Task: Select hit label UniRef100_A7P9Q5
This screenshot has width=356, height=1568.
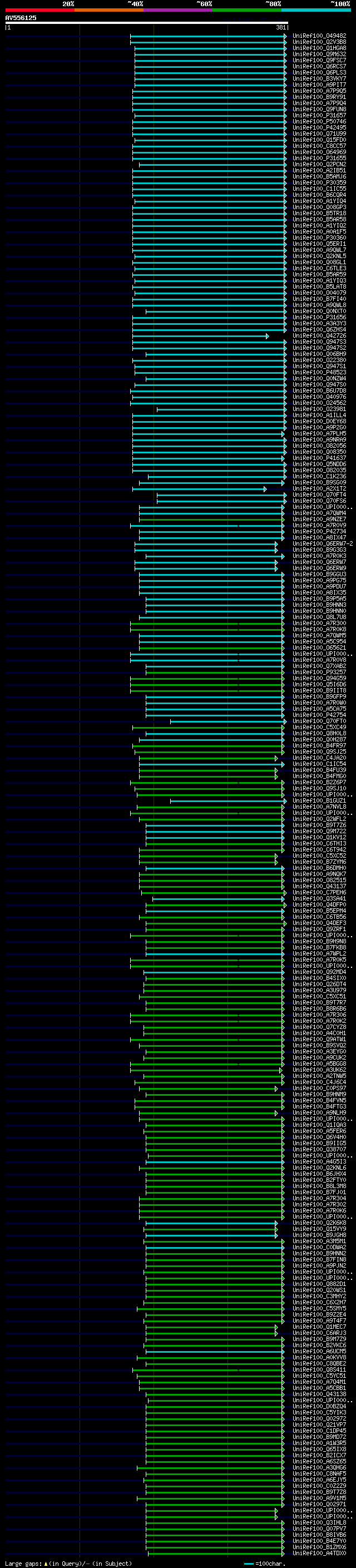Action: point(319,91)
